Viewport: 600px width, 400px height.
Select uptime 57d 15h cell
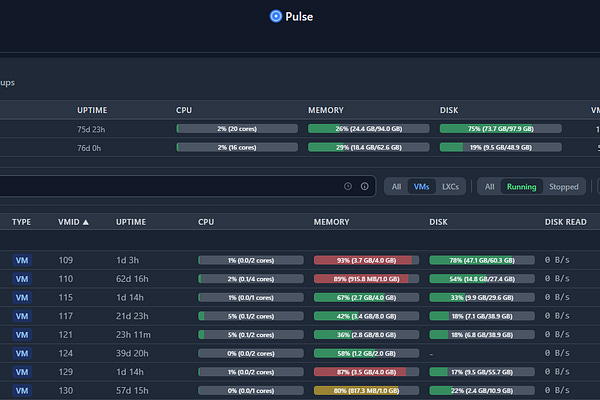click(x=132, y=391)
